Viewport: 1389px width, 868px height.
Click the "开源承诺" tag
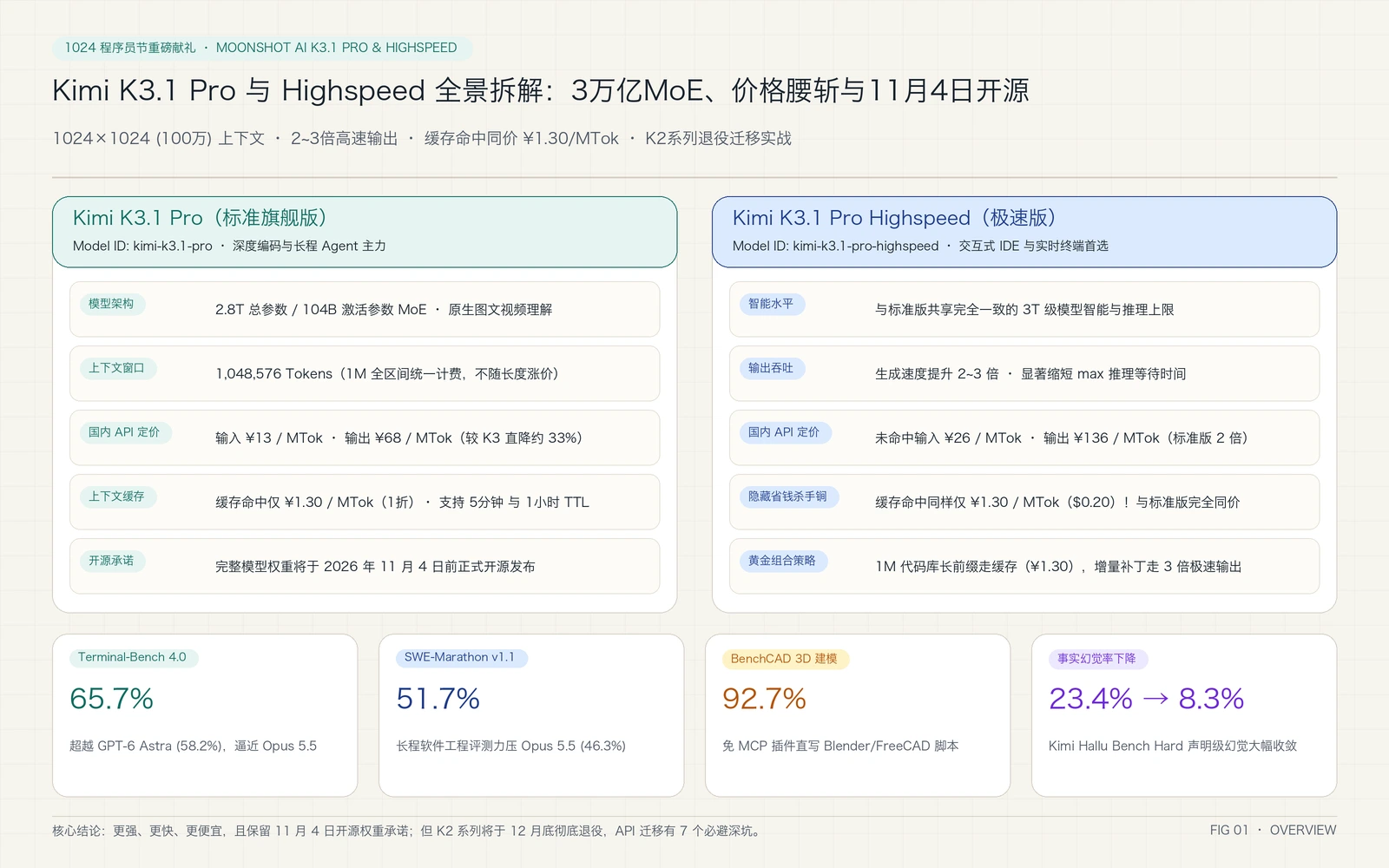(111, 561)
